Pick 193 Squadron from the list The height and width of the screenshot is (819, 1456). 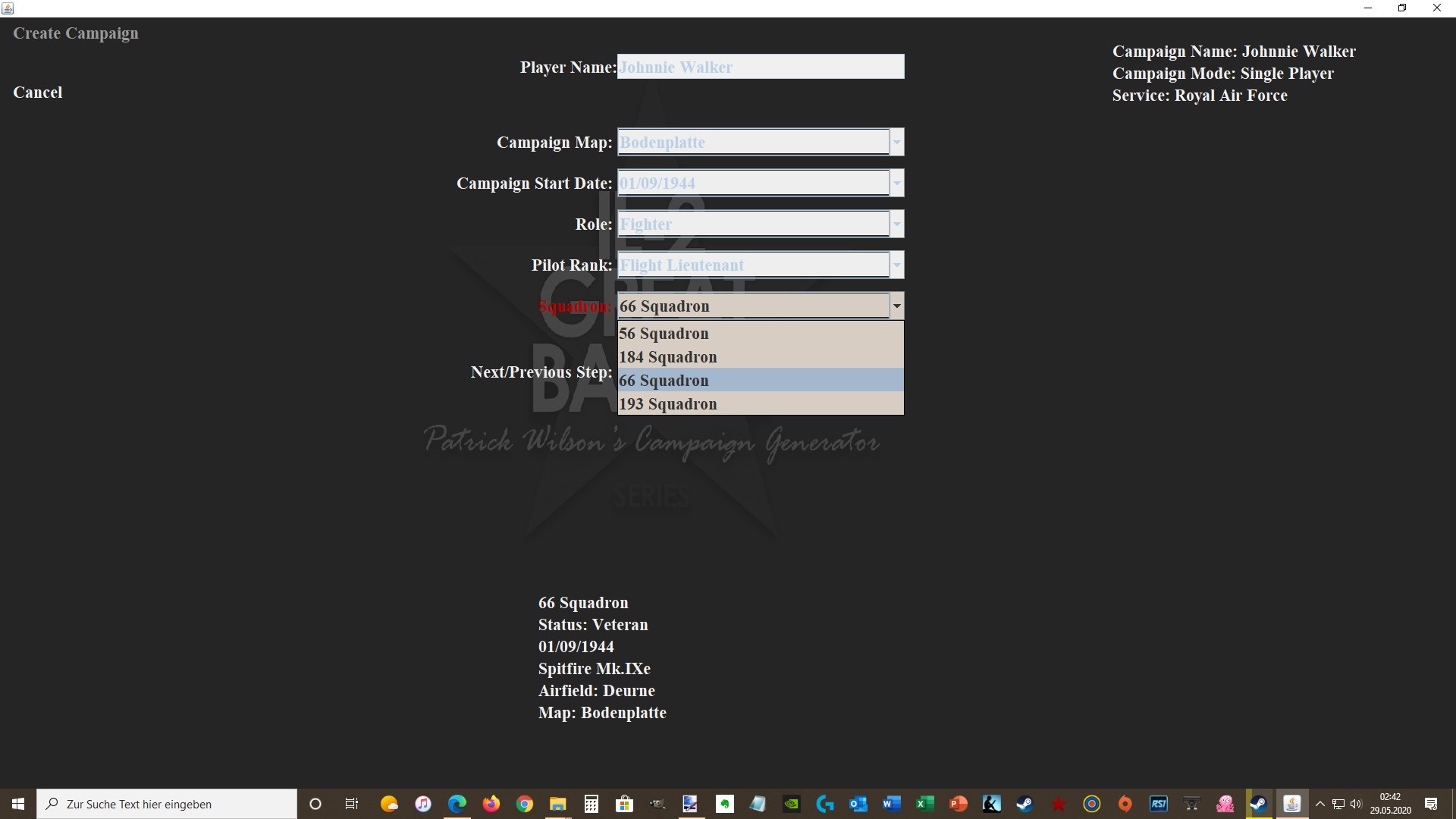point(761,404)
